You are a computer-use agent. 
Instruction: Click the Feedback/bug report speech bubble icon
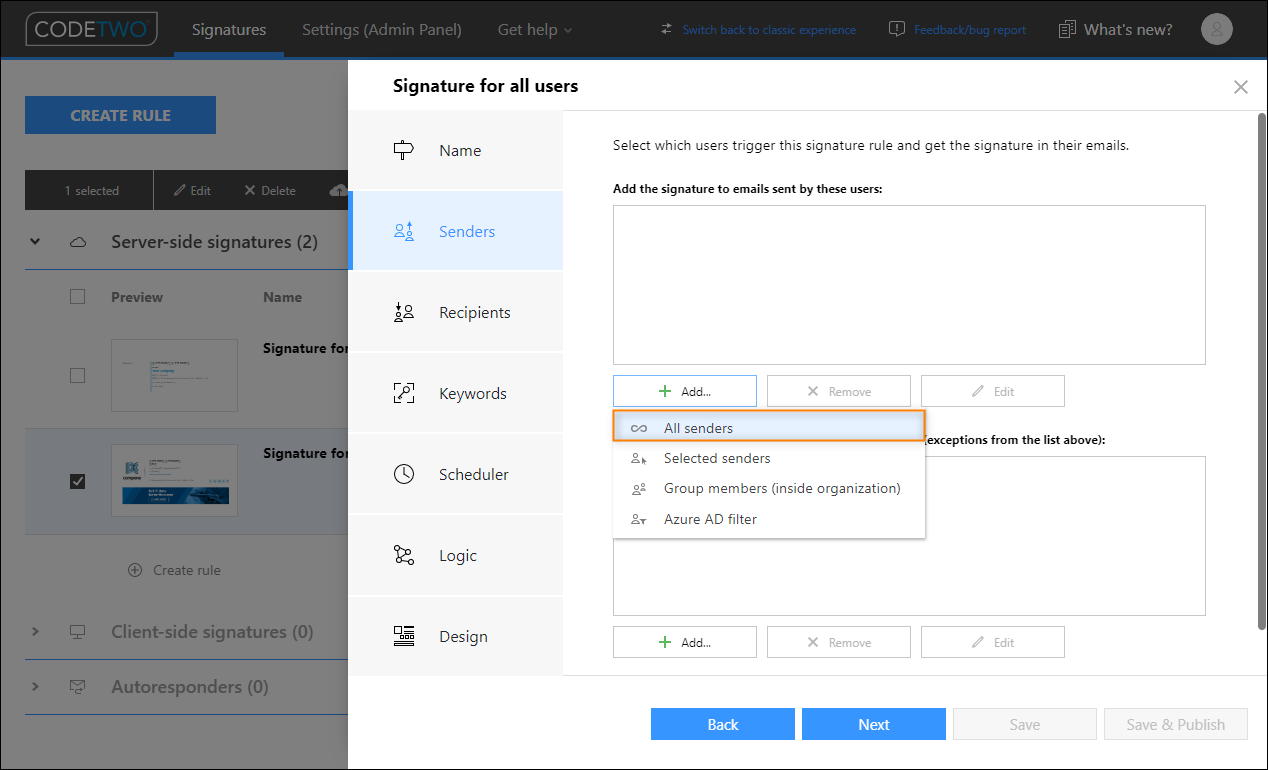[x=897, y=29]
